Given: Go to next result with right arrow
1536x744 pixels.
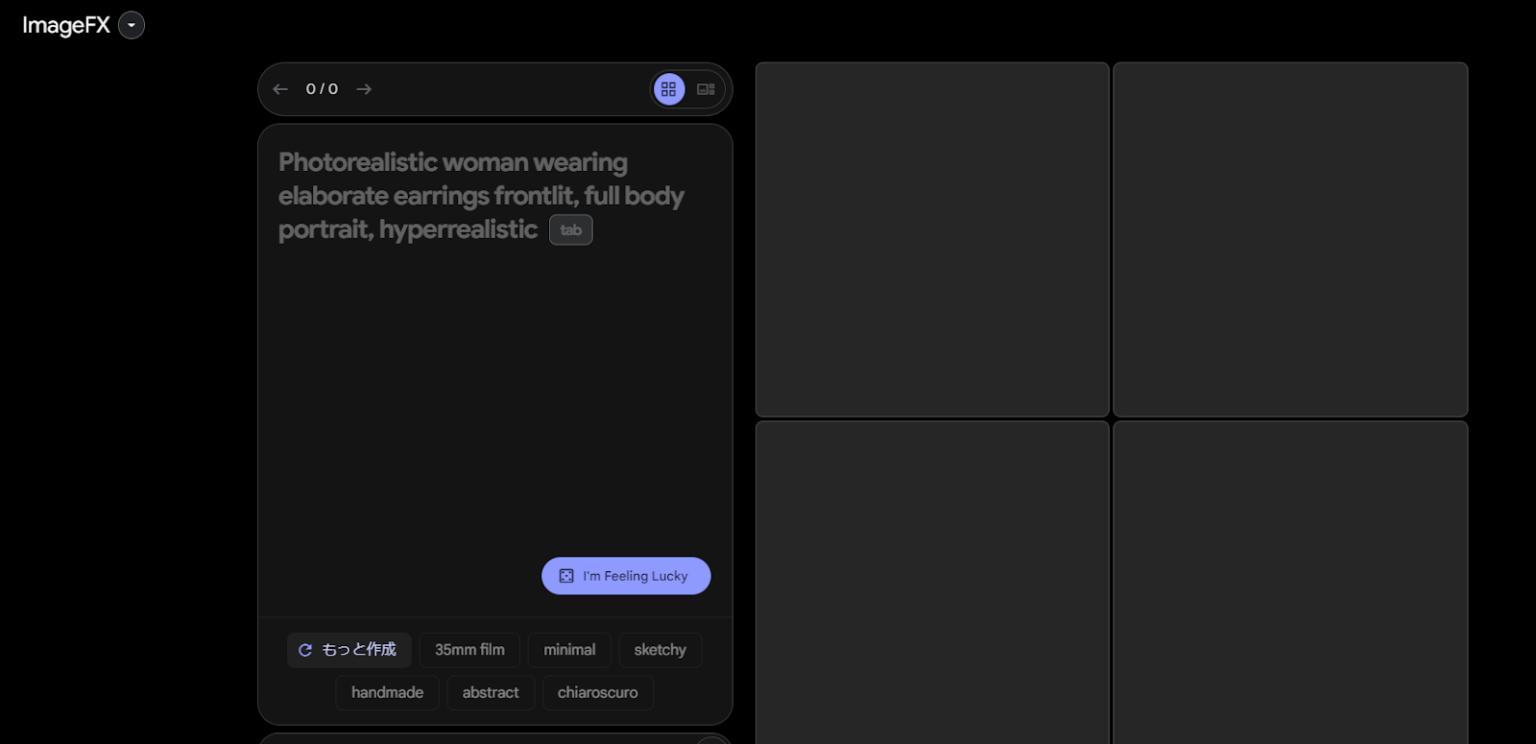Looking at the screenshot, I should [364, 89].
